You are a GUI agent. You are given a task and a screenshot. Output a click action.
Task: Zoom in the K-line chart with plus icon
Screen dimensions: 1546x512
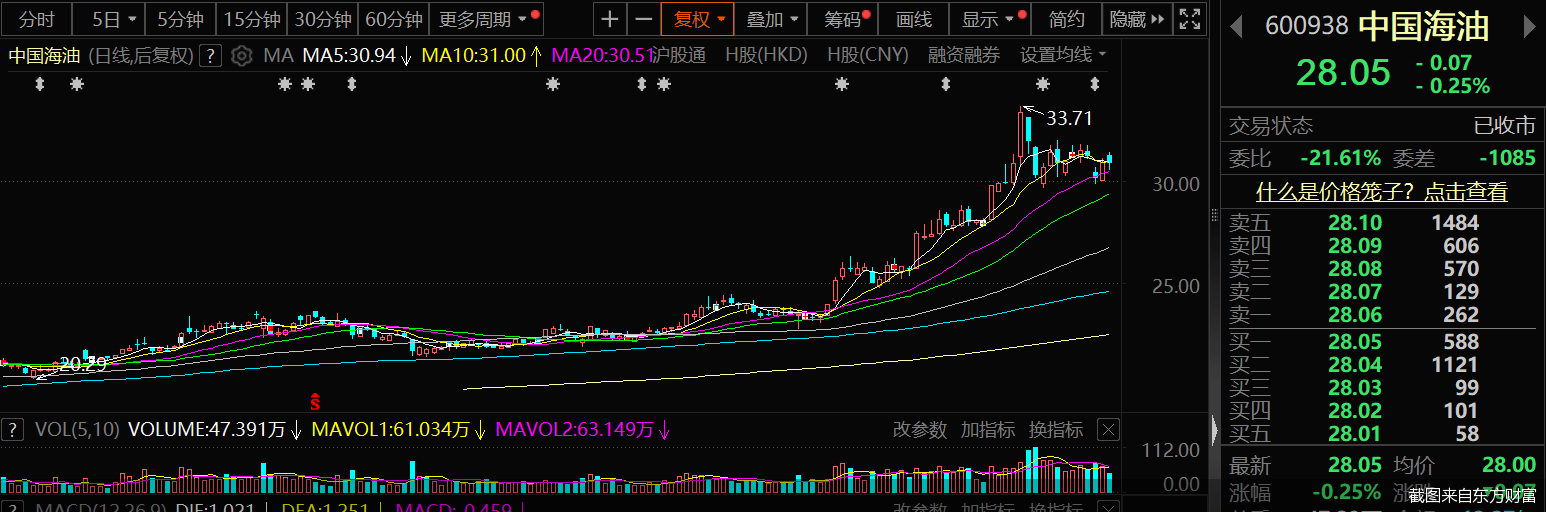pyautogui.click(x=610, y=19)
